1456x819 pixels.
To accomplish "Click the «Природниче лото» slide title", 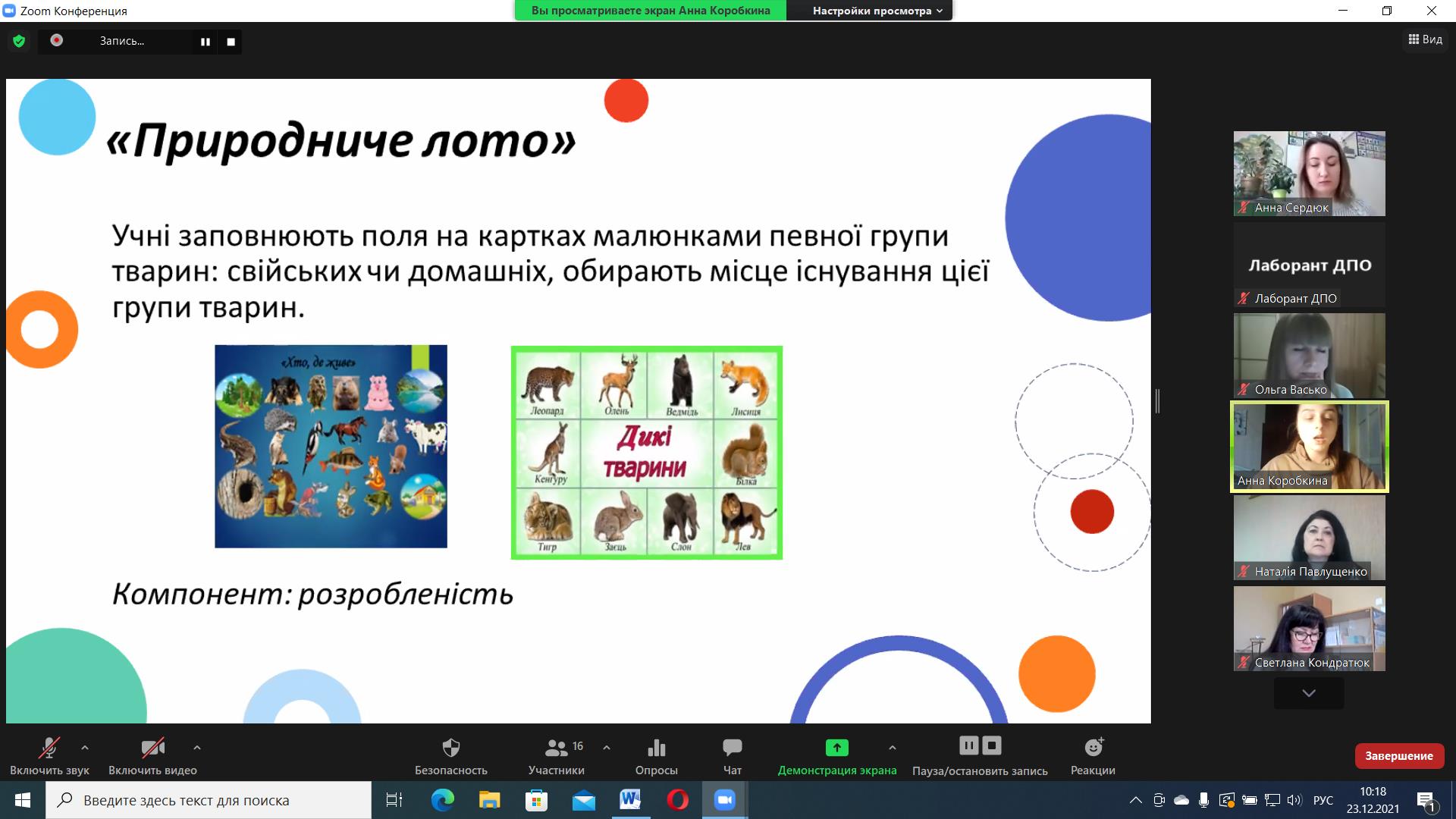I will tap(340, 141).
